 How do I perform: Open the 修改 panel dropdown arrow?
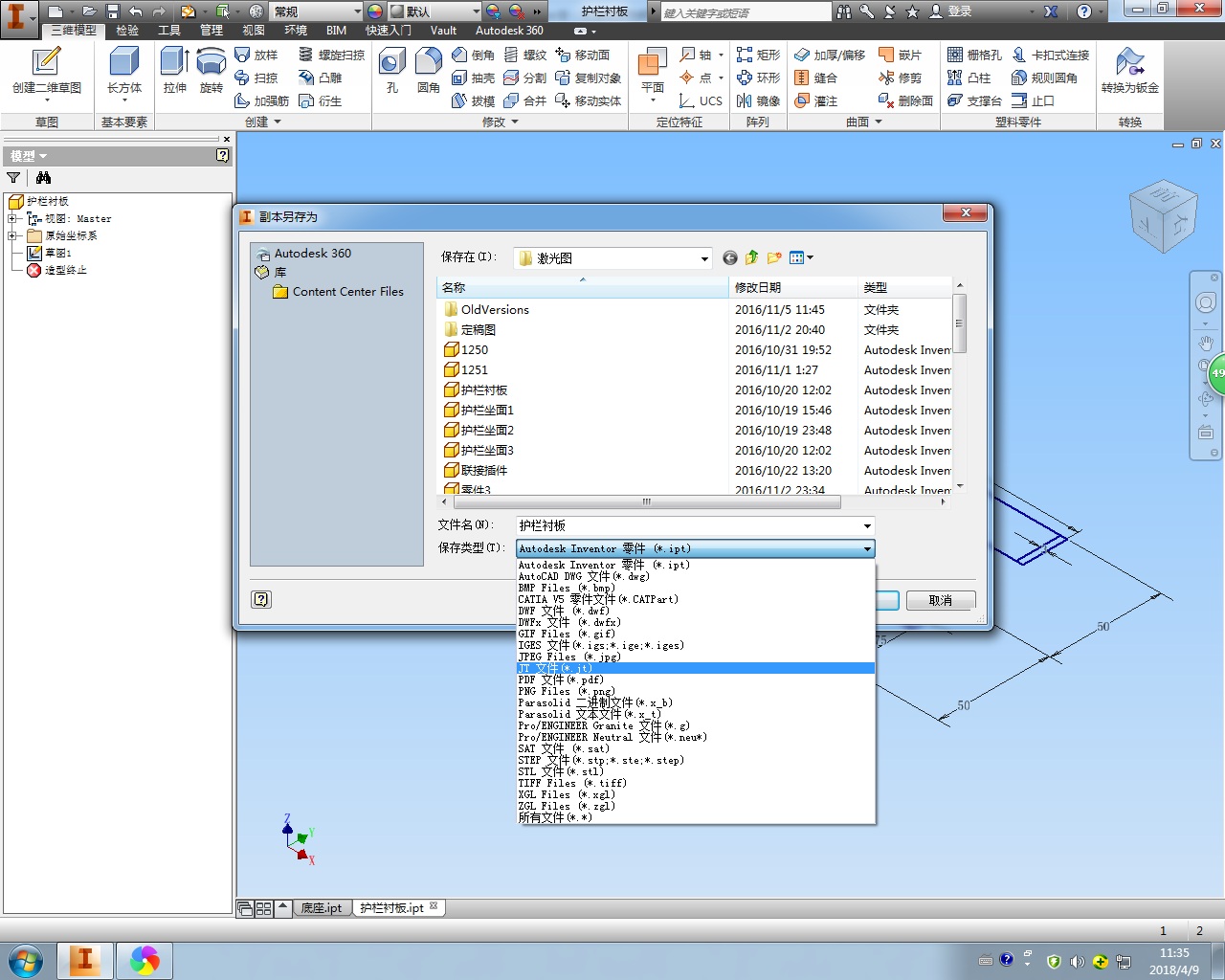[515, 122]
